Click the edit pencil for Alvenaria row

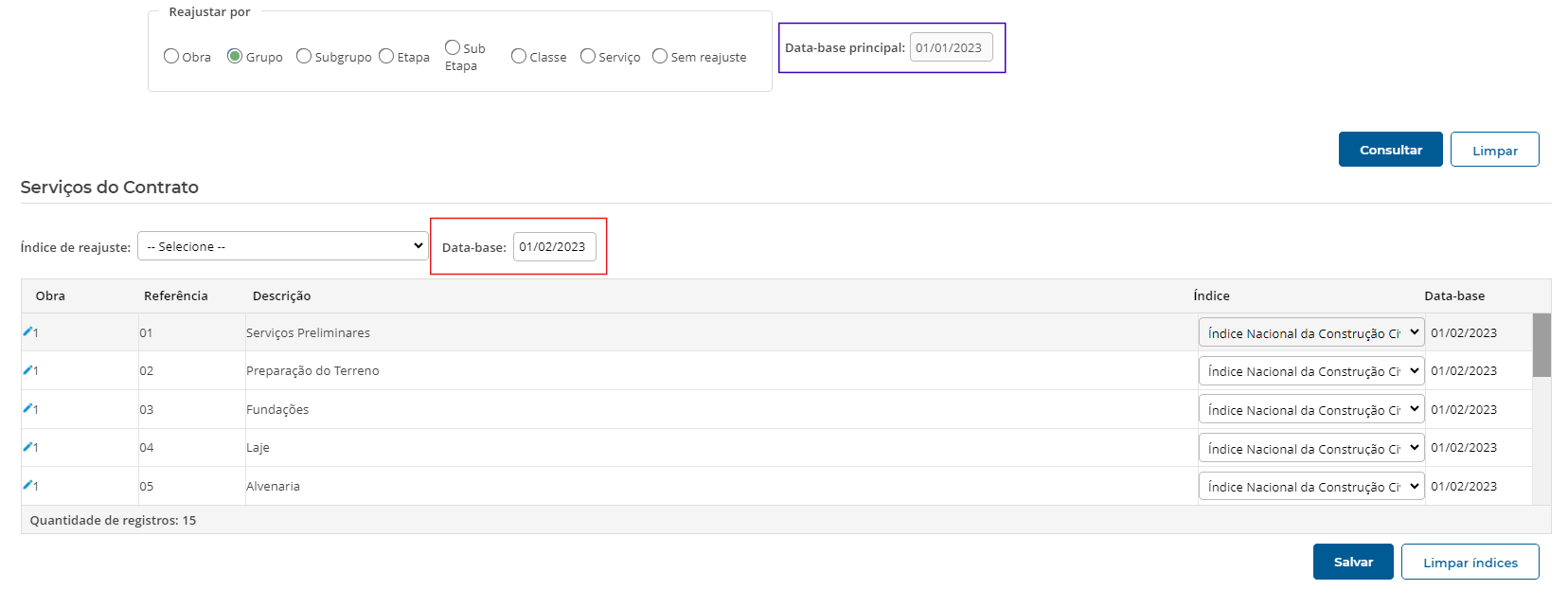28,485
